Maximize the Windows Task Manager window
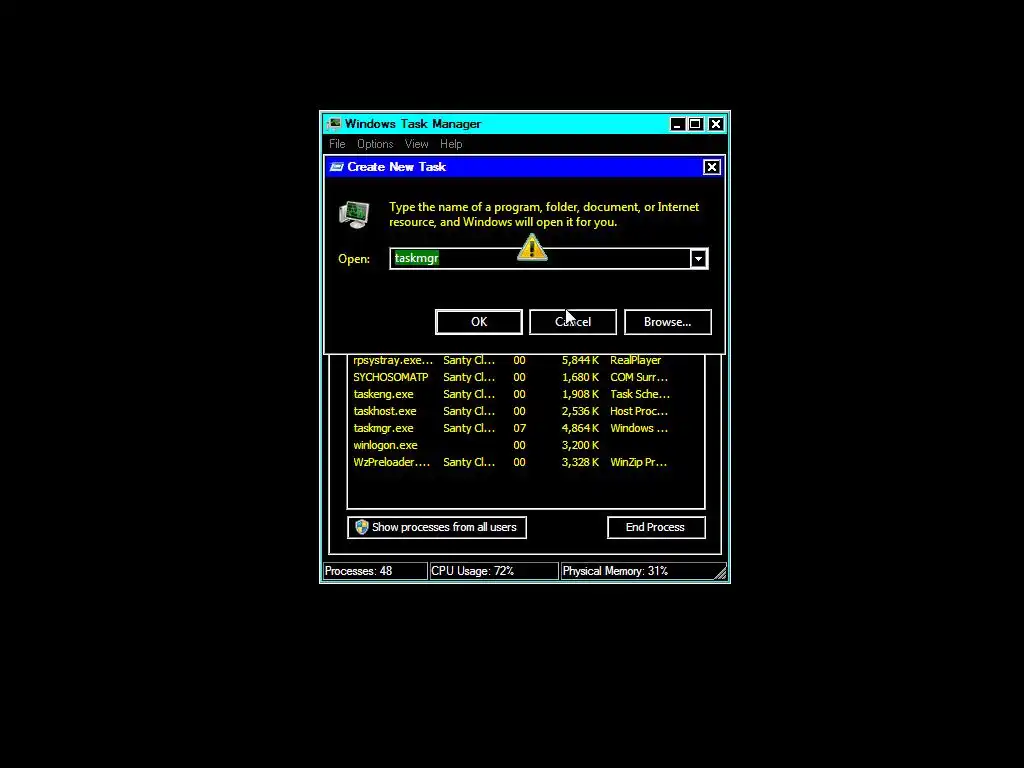This screenshot has height=768, width=1024. coord(696,124)
